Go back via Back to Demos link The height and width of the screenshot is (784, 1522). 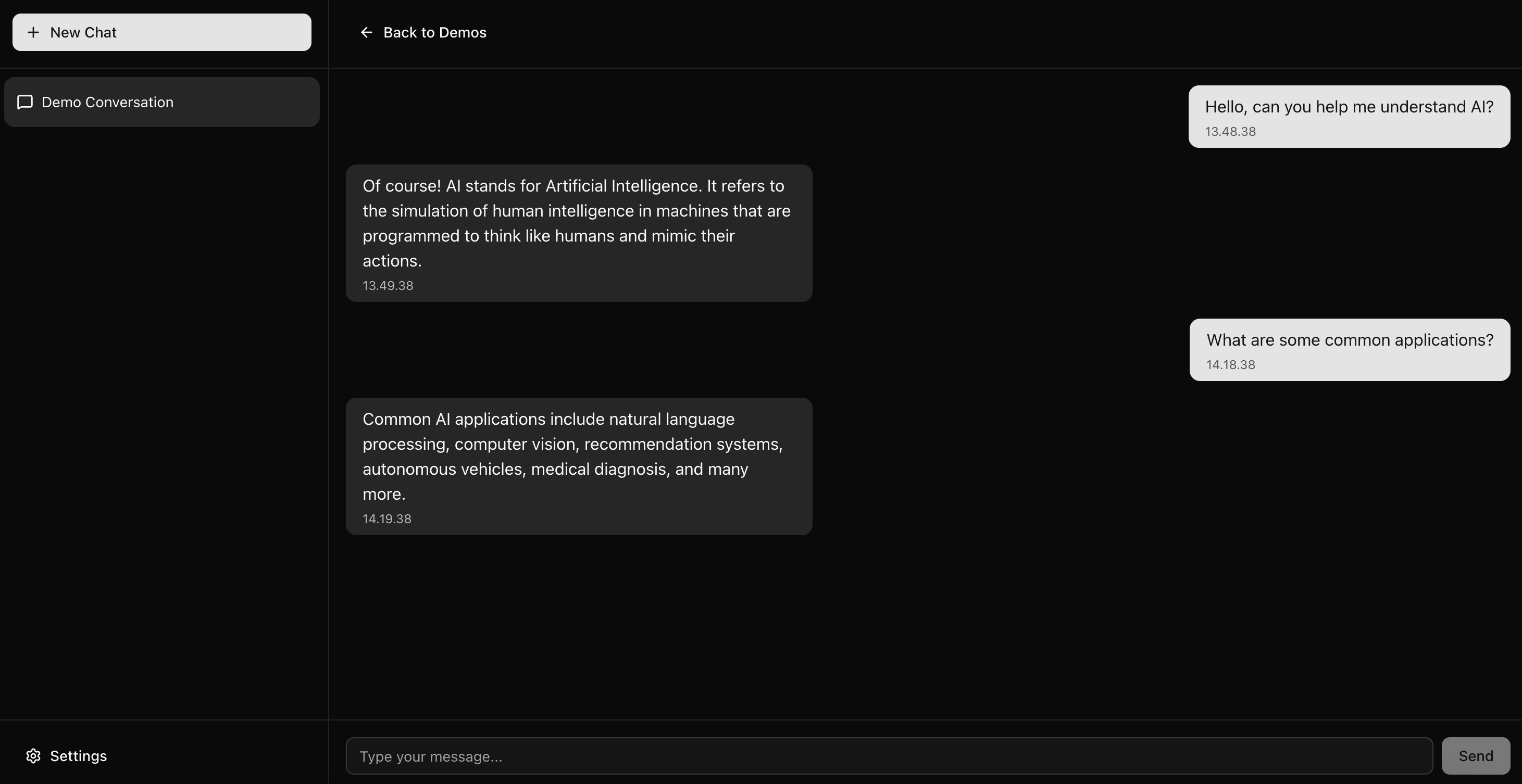click(434, 32)
